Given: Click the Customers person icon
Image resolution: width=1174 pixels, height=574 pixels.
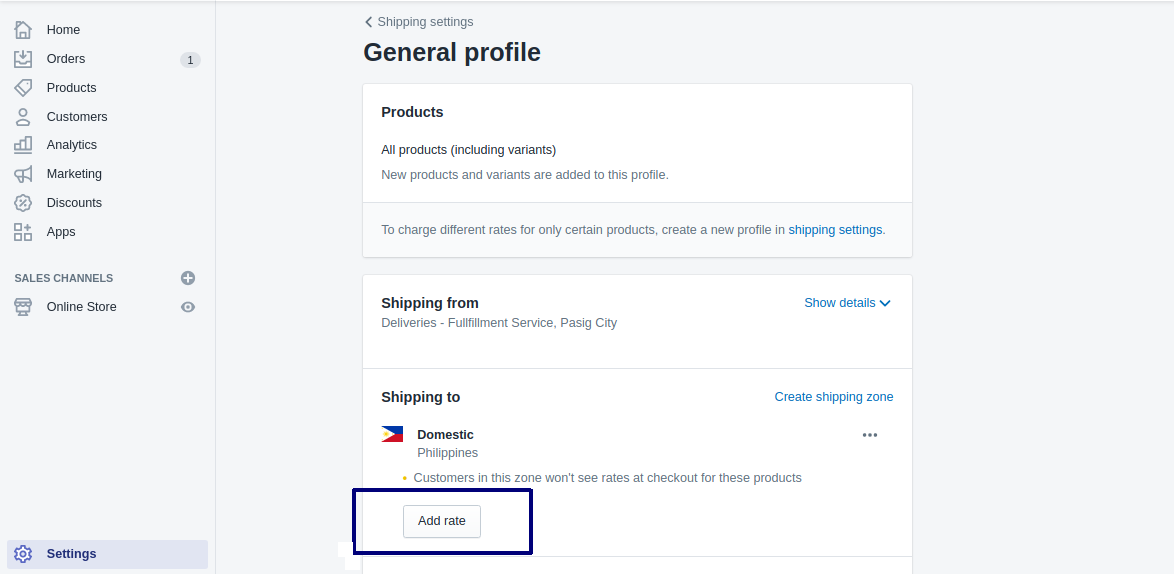Looking at the screenshot, I should pyautogui.click(x=23, y=117).
